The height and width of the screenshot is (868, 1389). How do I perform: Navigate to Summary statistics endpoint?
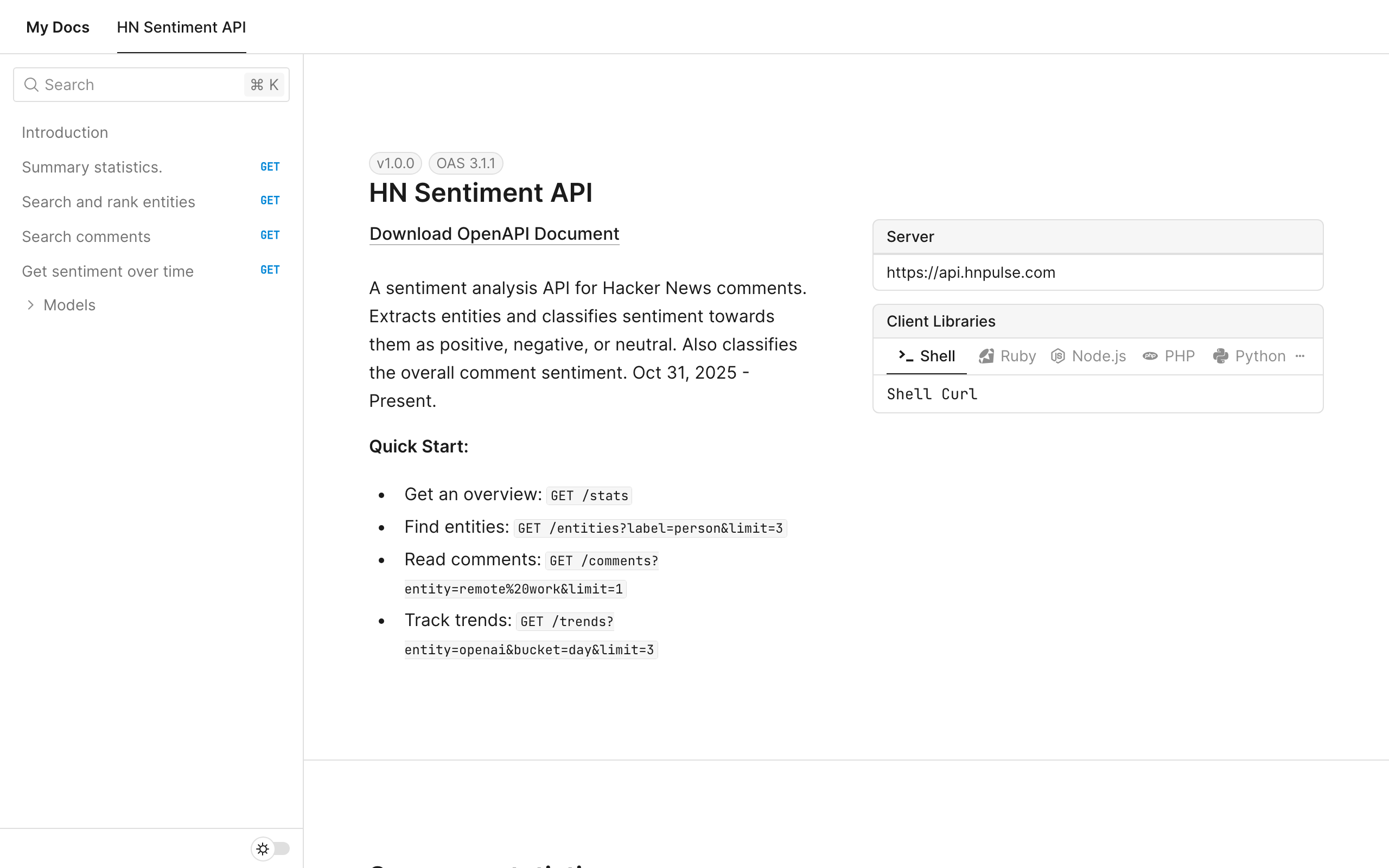coord(92,167)
